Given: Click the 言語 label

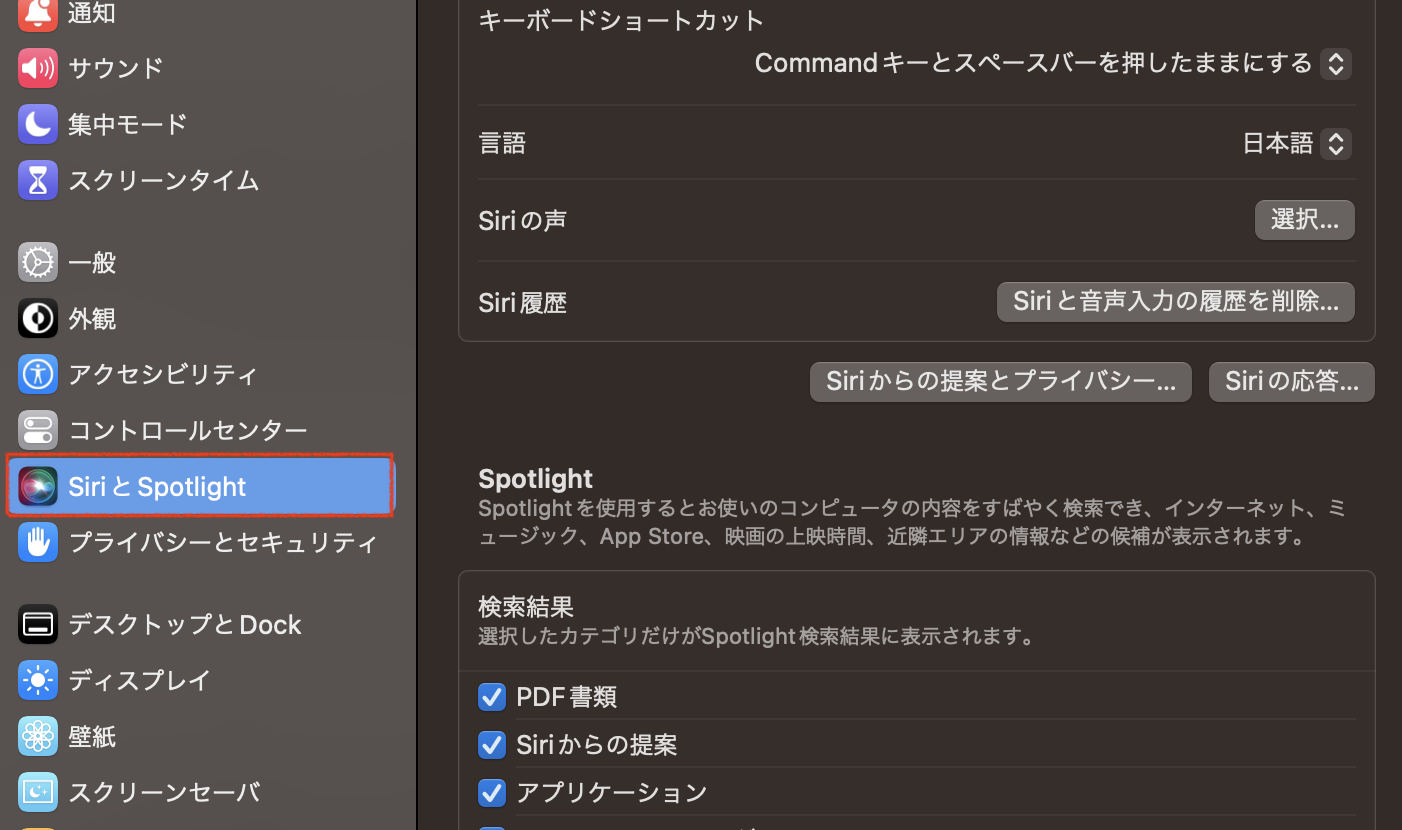Looking at the screenshot, I should pyautogui.click(x=502, y=143).
